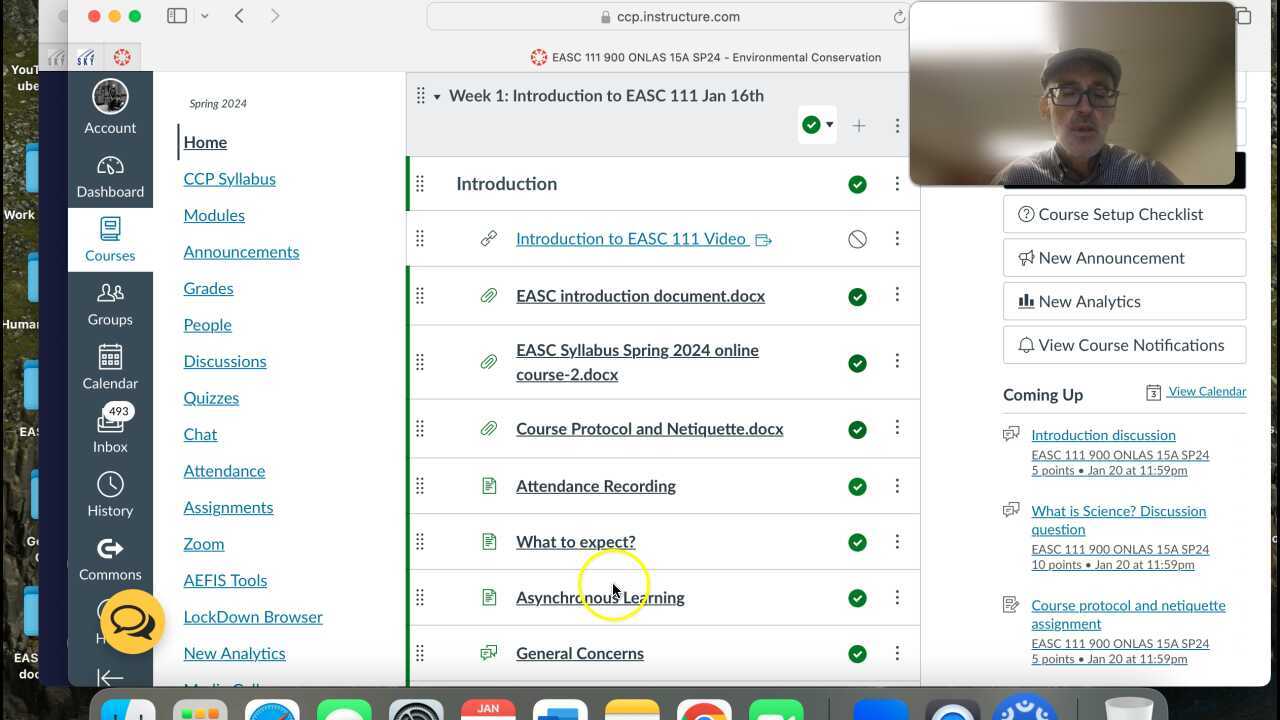Open Grades from the course menu
Screen dimensions: 1280x720
click(x=208, y=288)
